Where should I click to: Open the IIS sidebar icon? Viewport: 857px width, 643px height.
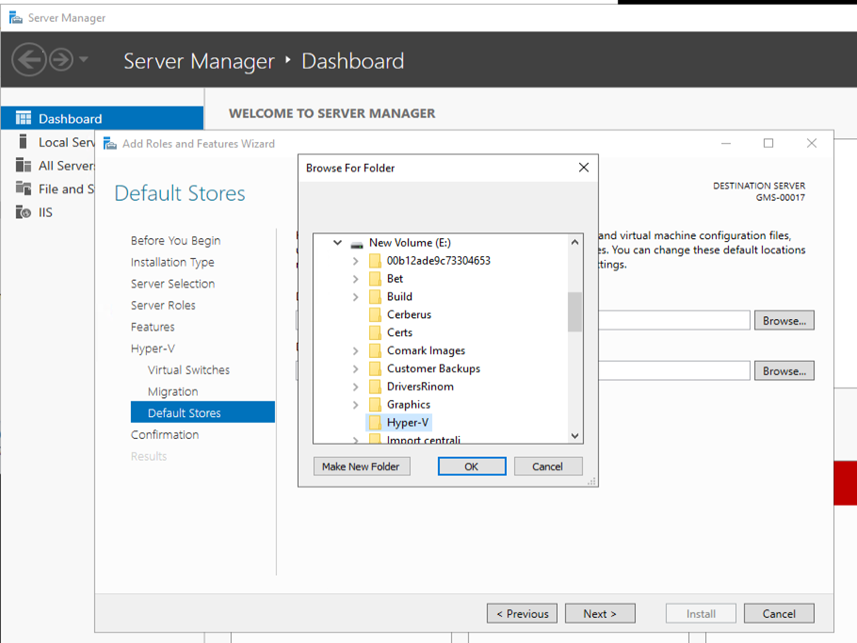[23, 212]
